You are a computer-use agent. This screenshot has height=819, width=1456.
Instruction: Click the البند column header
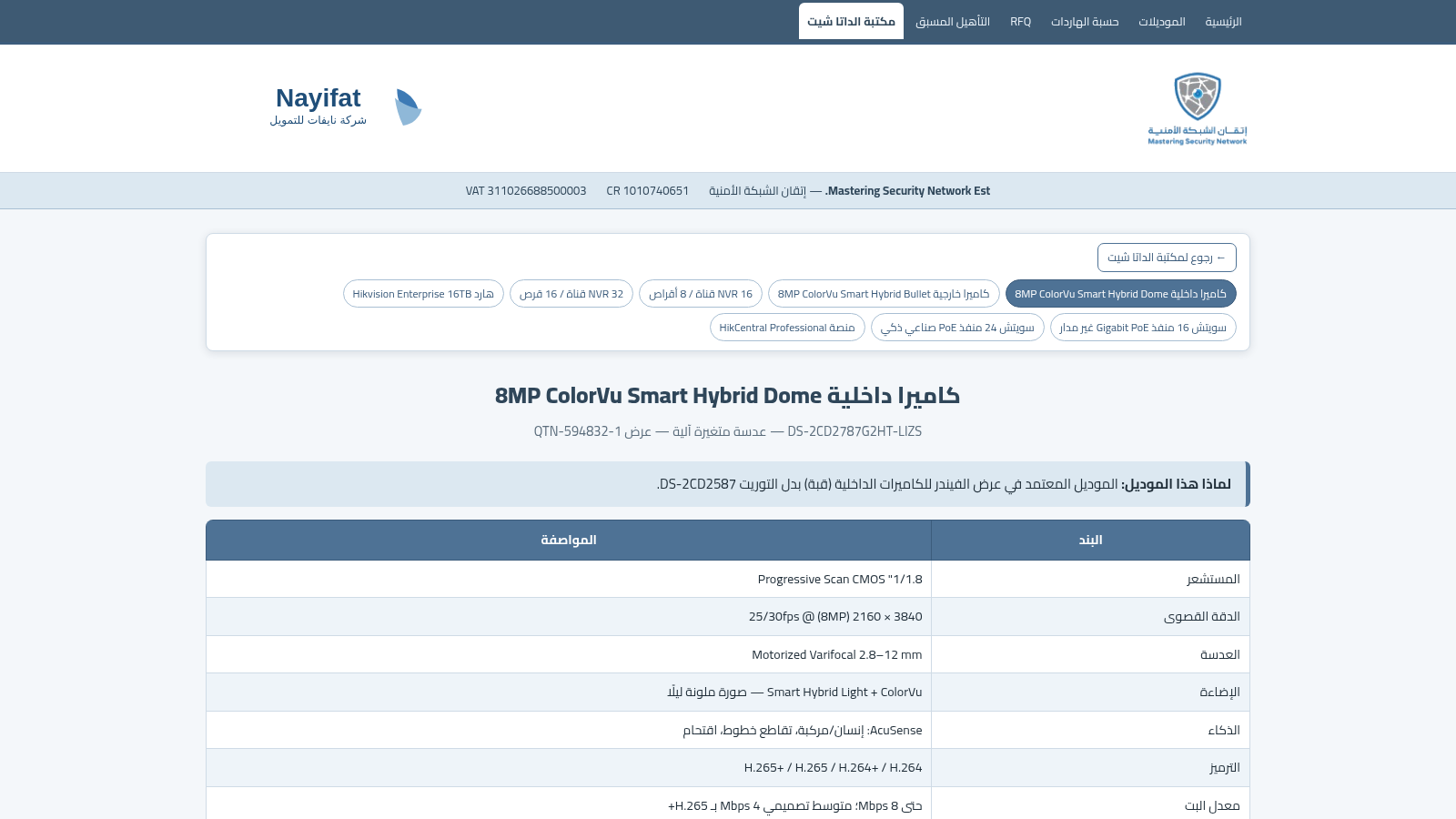click(x=1090, y=541)
